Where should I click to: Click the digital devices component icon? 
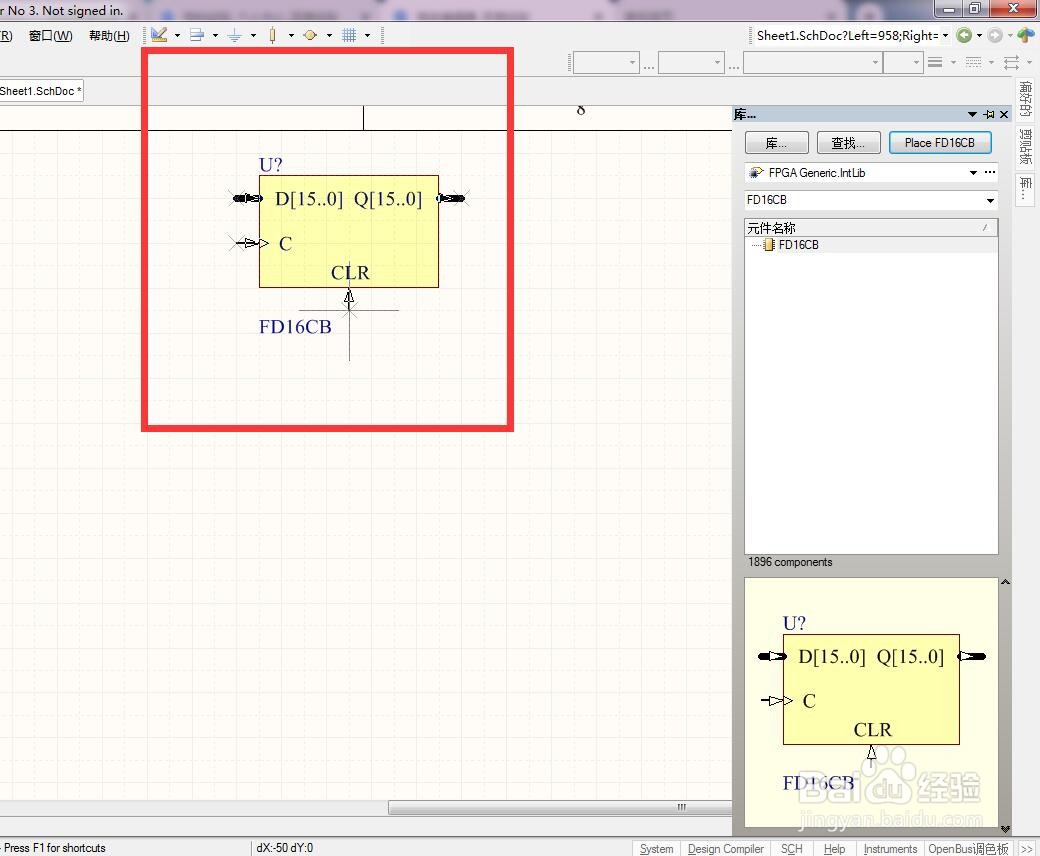point(273,35)
